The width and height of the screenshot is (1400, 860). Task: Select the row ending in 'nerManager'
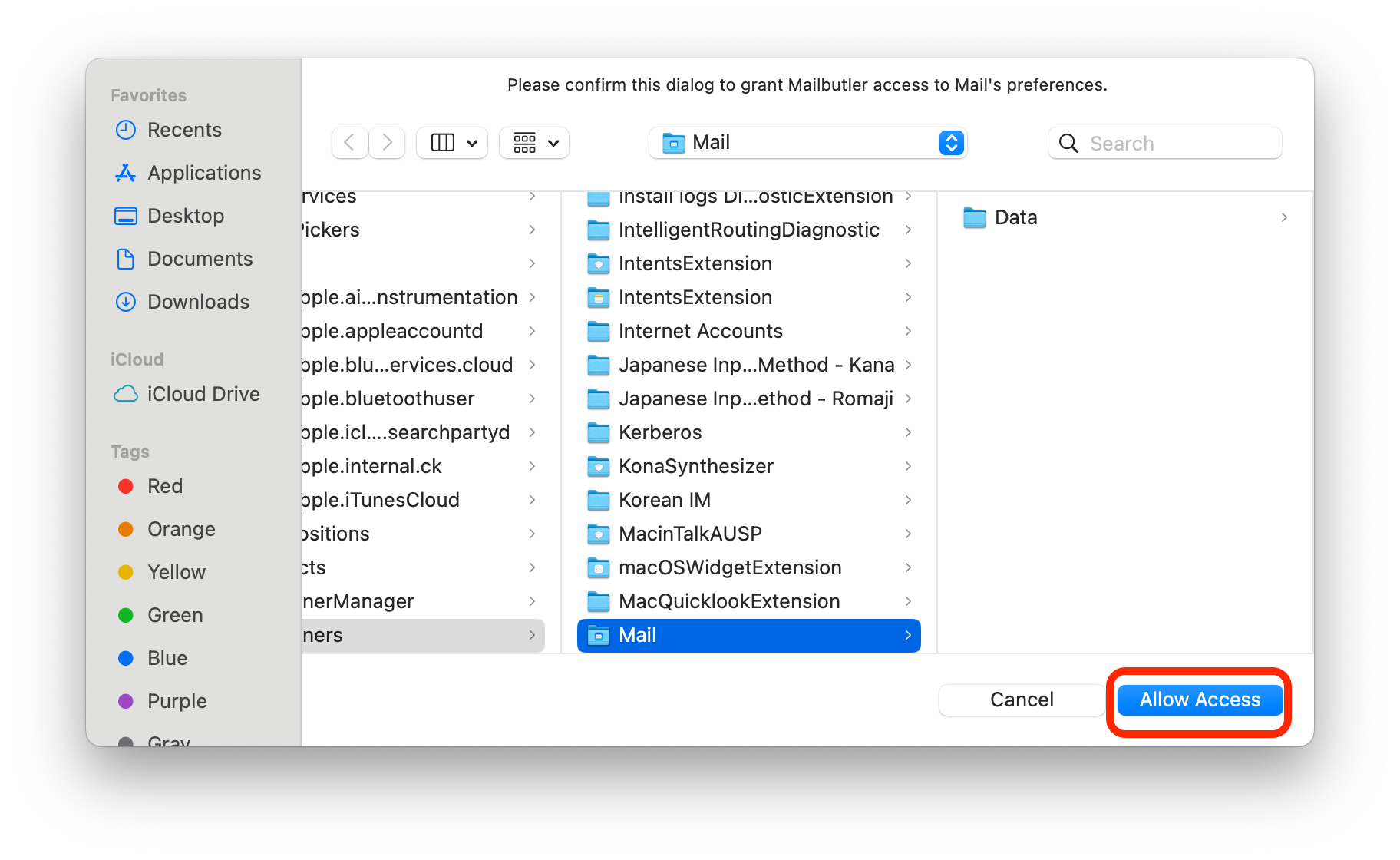coord(423,601)
